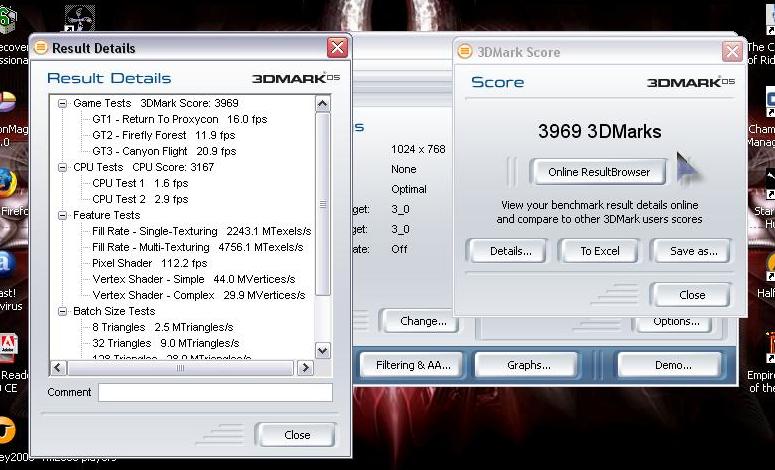Collapse the Game Tests tree node

click(63, 103)
